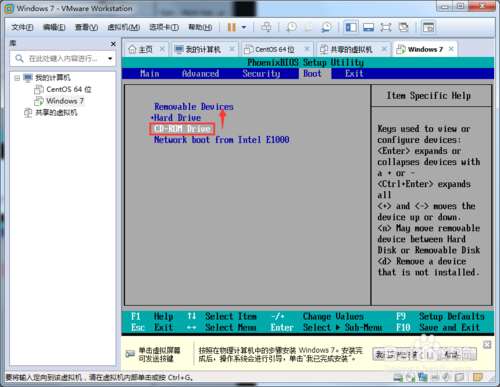Open the library search filter dropdown
The height and width of the screenshot is (387, 500).
point(110,59)
